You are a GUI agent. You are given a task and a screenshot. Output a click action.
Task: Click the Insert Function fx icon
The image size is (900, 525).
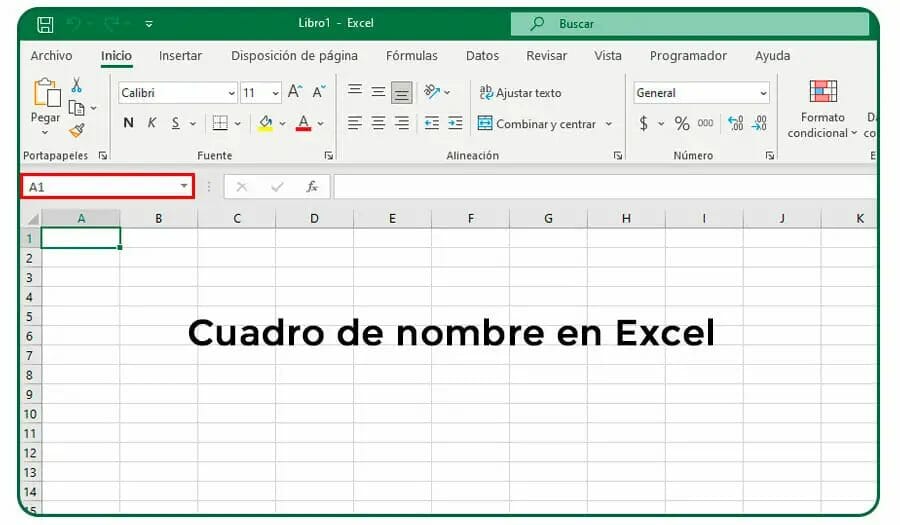pos(312,187)
